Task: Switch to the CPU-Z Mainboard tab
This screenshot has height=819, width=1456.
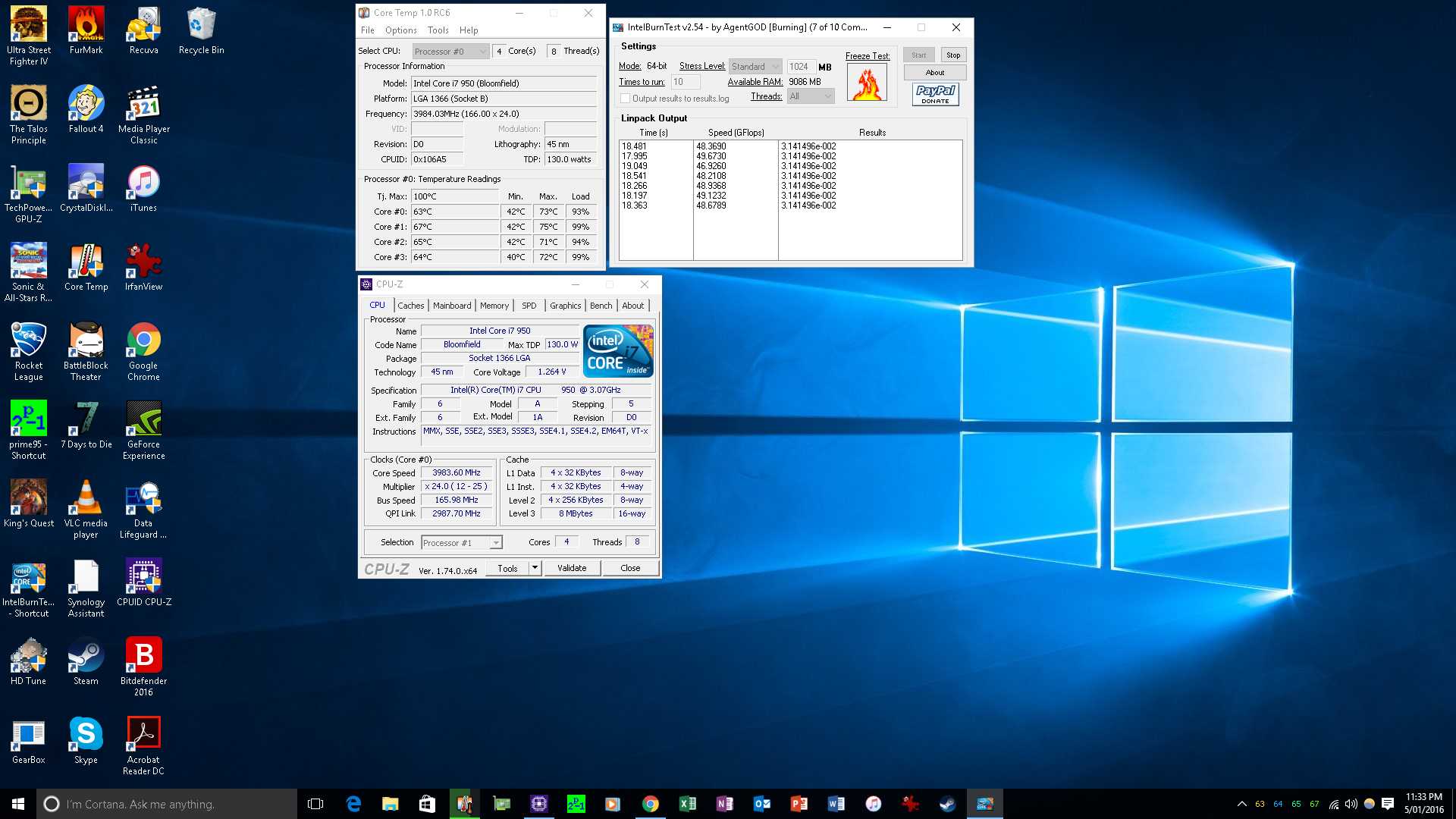Action: click(x=452, y=306)
